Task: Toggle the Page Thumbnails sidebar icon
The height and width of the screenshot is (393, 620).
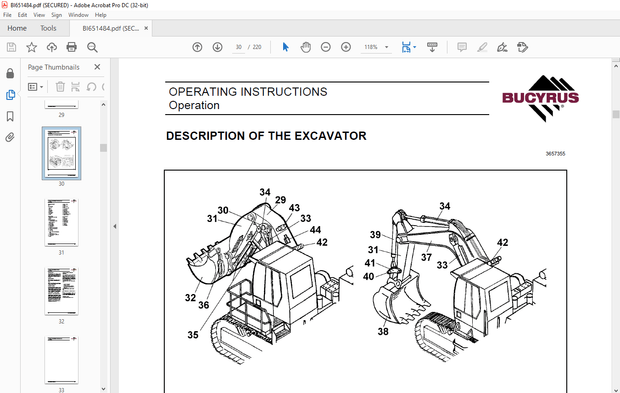Action: pos(10,95)
